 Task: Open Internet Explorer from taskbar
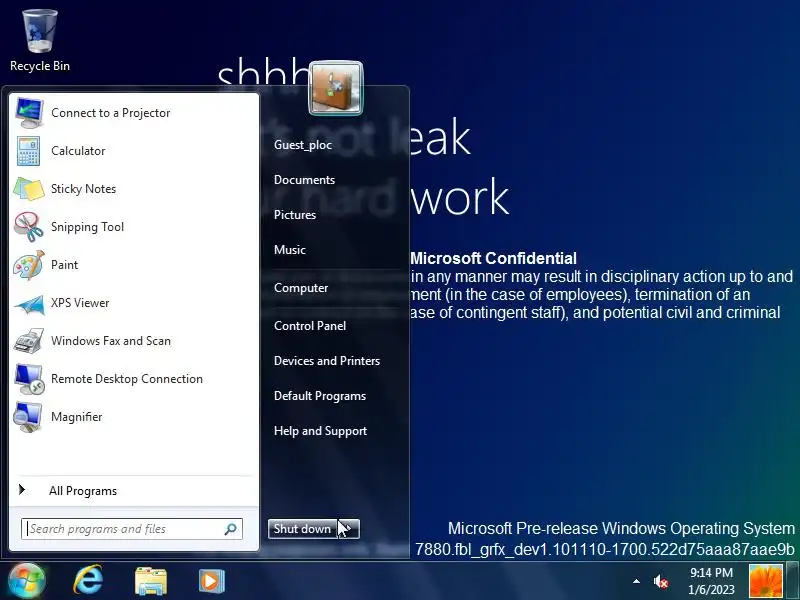click(x=88, y=581)
